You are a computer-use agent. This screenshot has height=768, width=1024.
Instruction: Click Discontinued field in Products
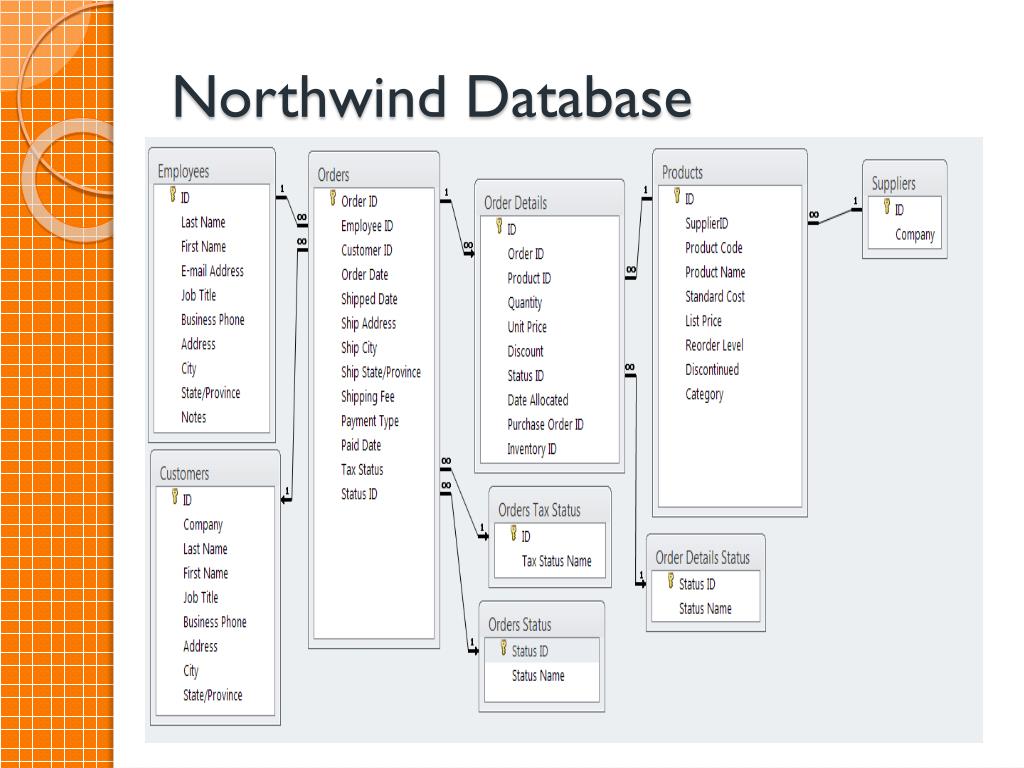point(712,370)
